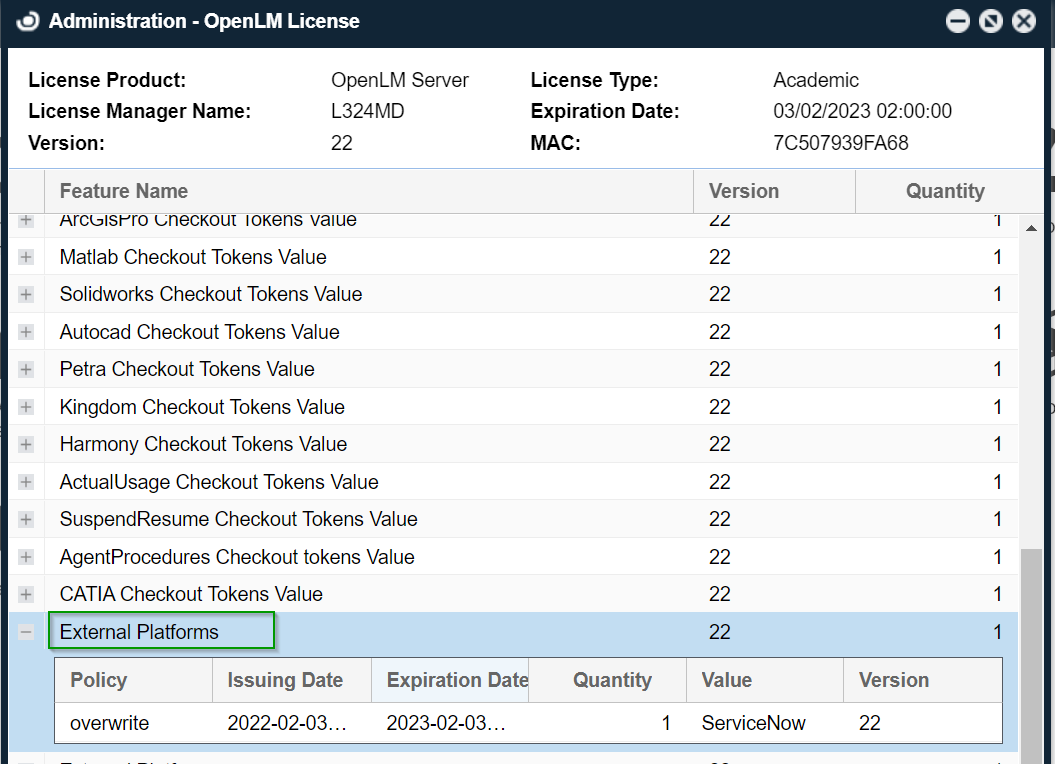The height and width of the screenshot is (764, 1055).
Task: Minimize the Administration license window
Action: [958, 21]
